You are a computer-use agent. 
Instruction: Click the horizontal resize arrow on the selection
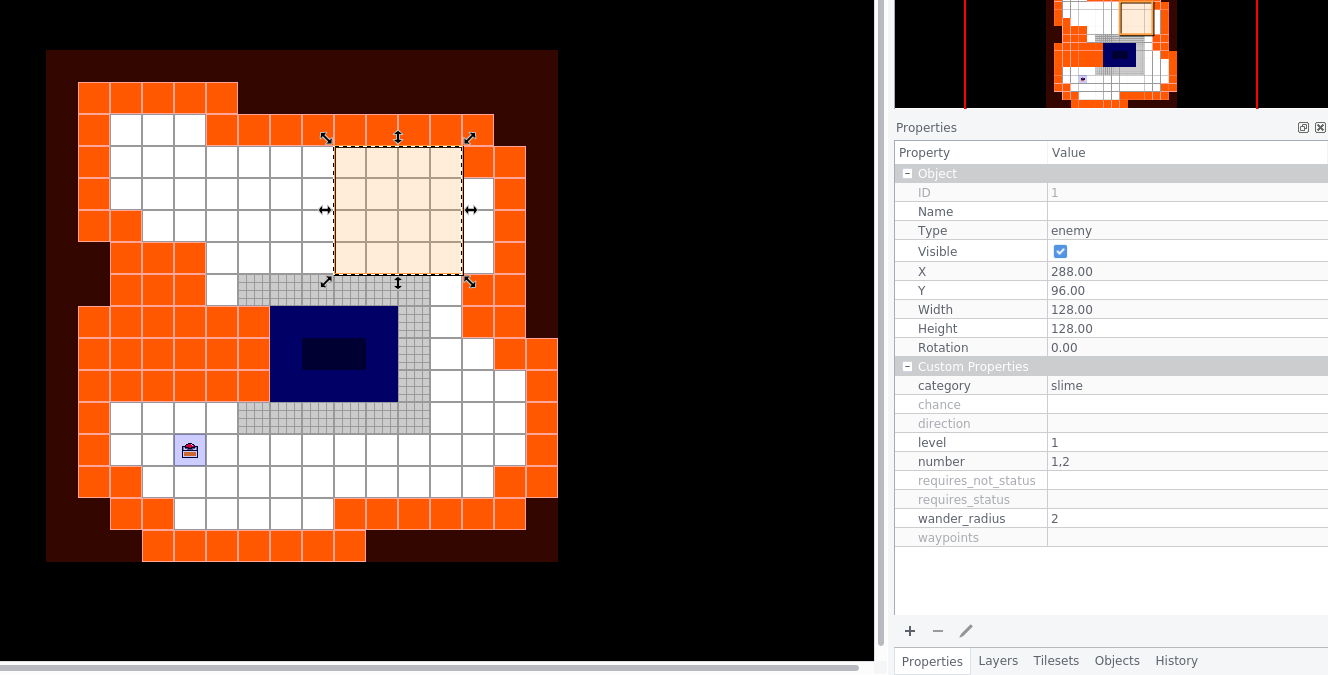470,210
